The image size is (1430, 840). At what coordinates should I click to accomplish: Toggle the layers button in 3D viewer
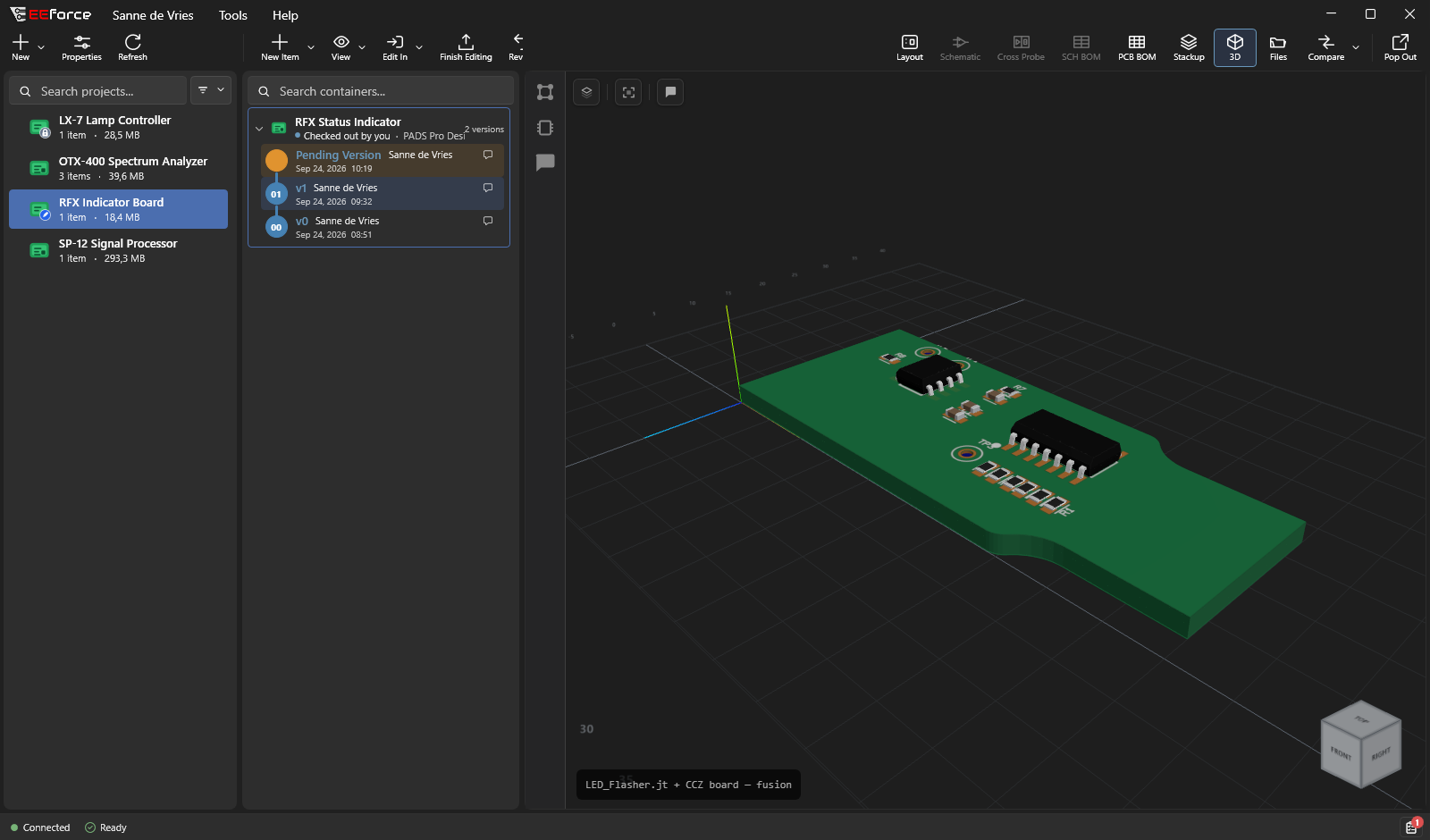(x=586, y=92)
